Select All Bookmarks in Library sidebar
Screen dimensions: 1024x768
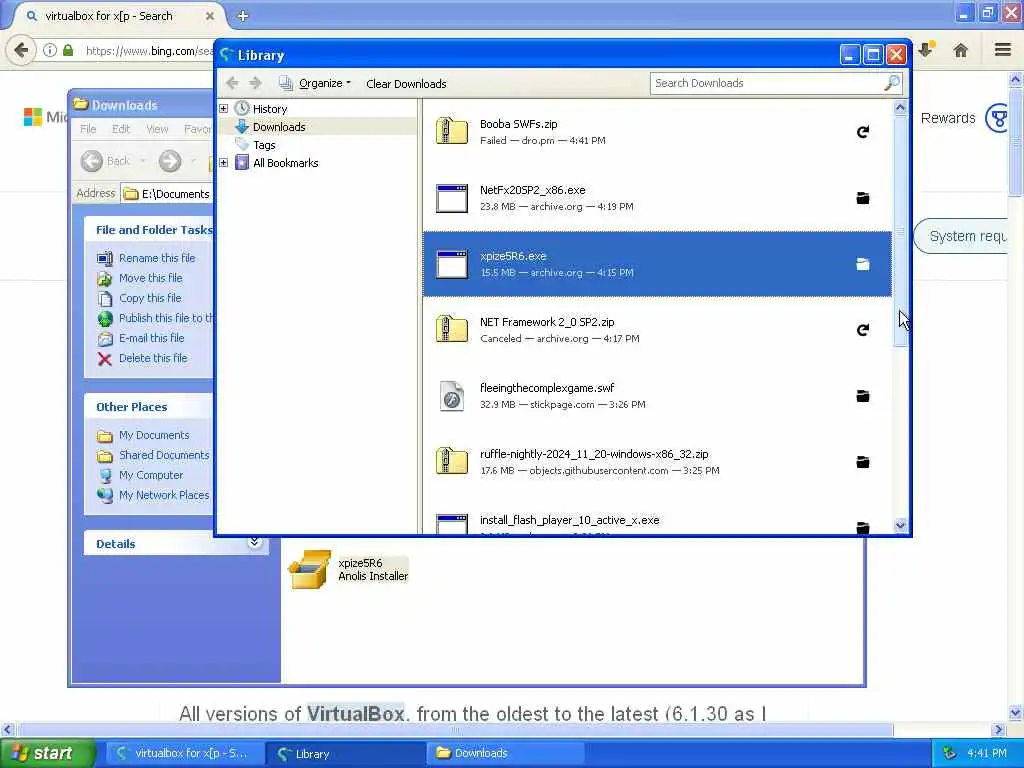click(285, 163)
